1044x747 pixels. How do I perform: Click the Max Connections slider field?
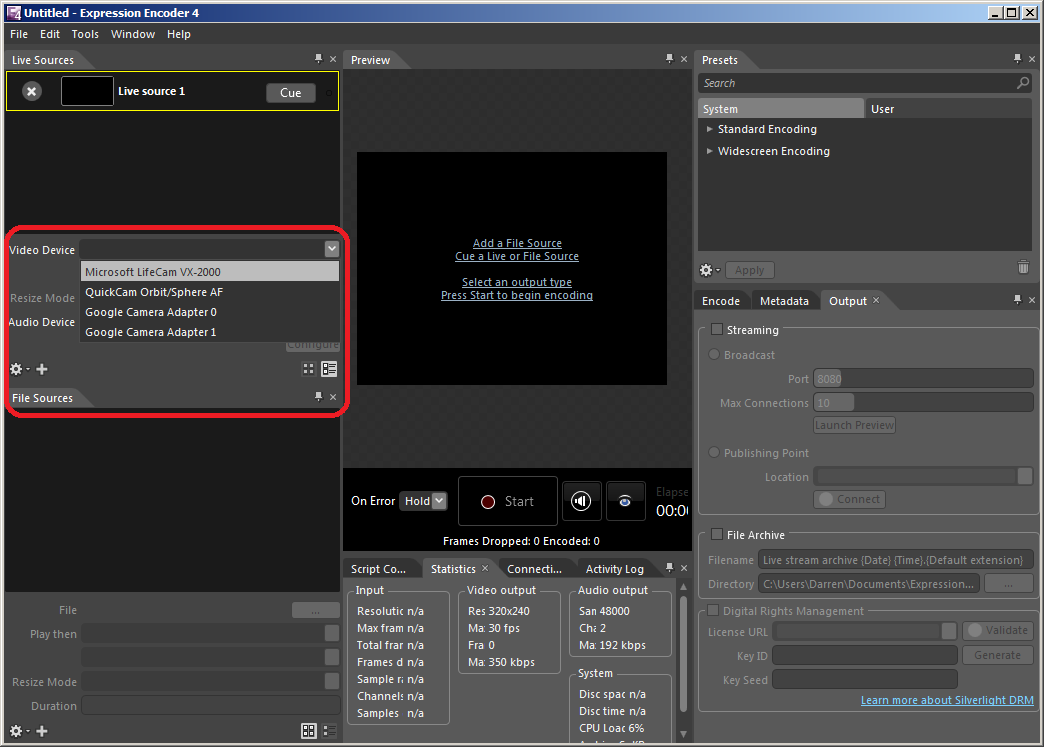pyautogui.click(x=922, y=403)
